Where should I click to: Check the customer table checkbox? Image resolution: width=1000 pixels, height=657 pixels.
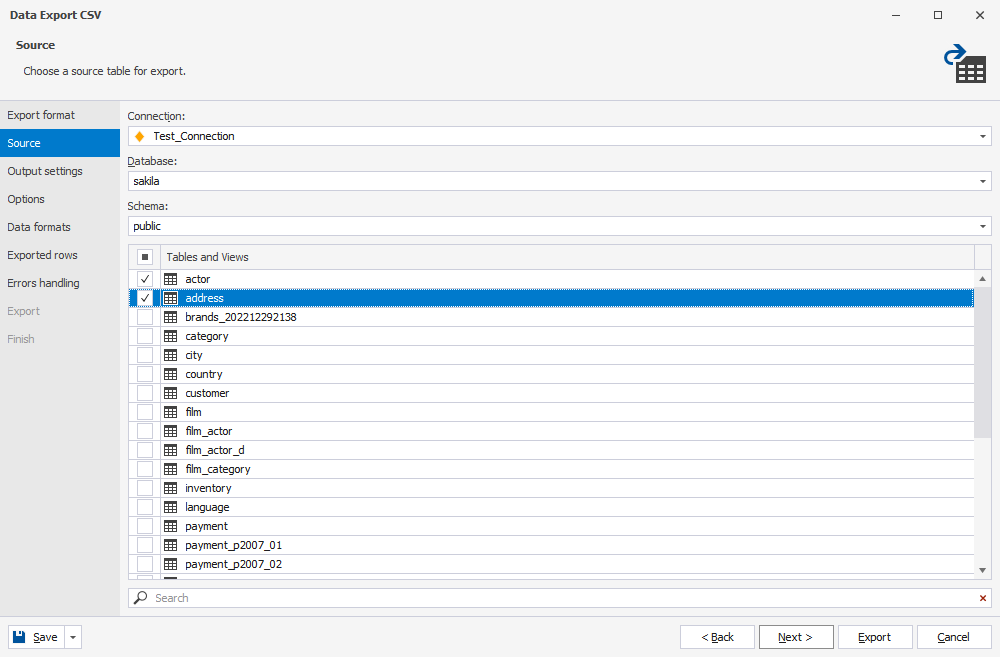(145, 394)
